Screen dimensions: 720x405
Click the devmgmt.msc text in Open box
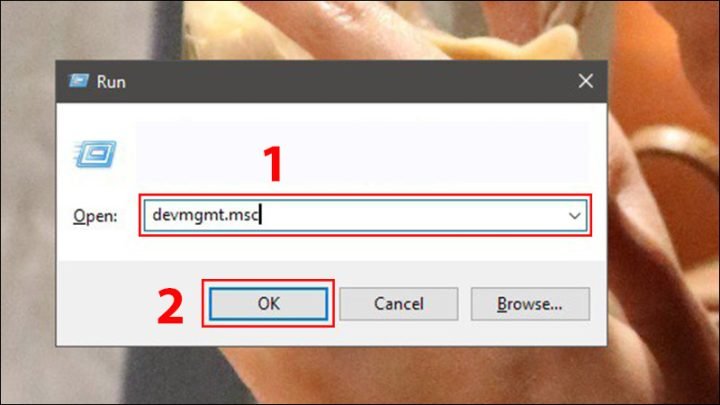coord(205,215)
